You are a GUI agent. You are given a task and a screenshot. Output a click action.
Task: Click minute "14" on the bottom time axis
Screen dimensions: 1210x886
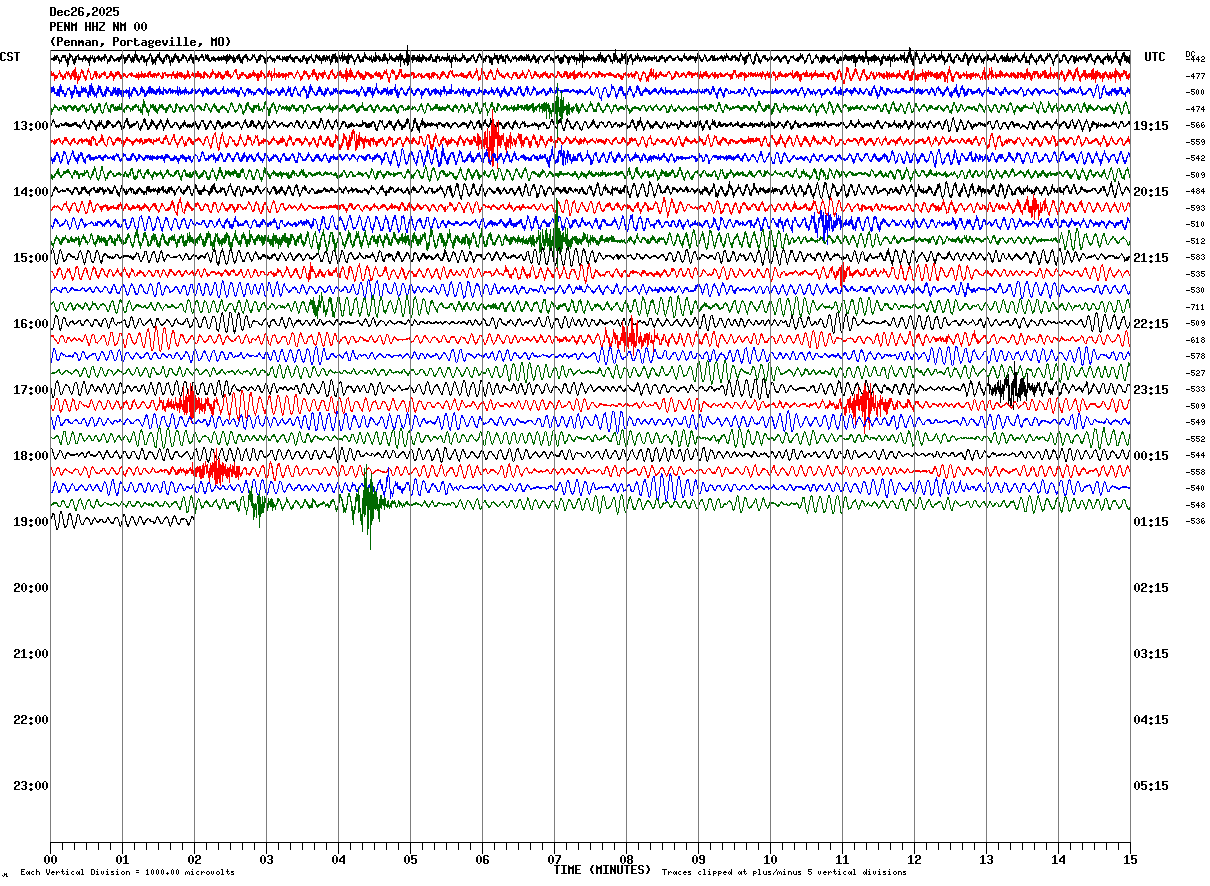tap(1058, 859)
